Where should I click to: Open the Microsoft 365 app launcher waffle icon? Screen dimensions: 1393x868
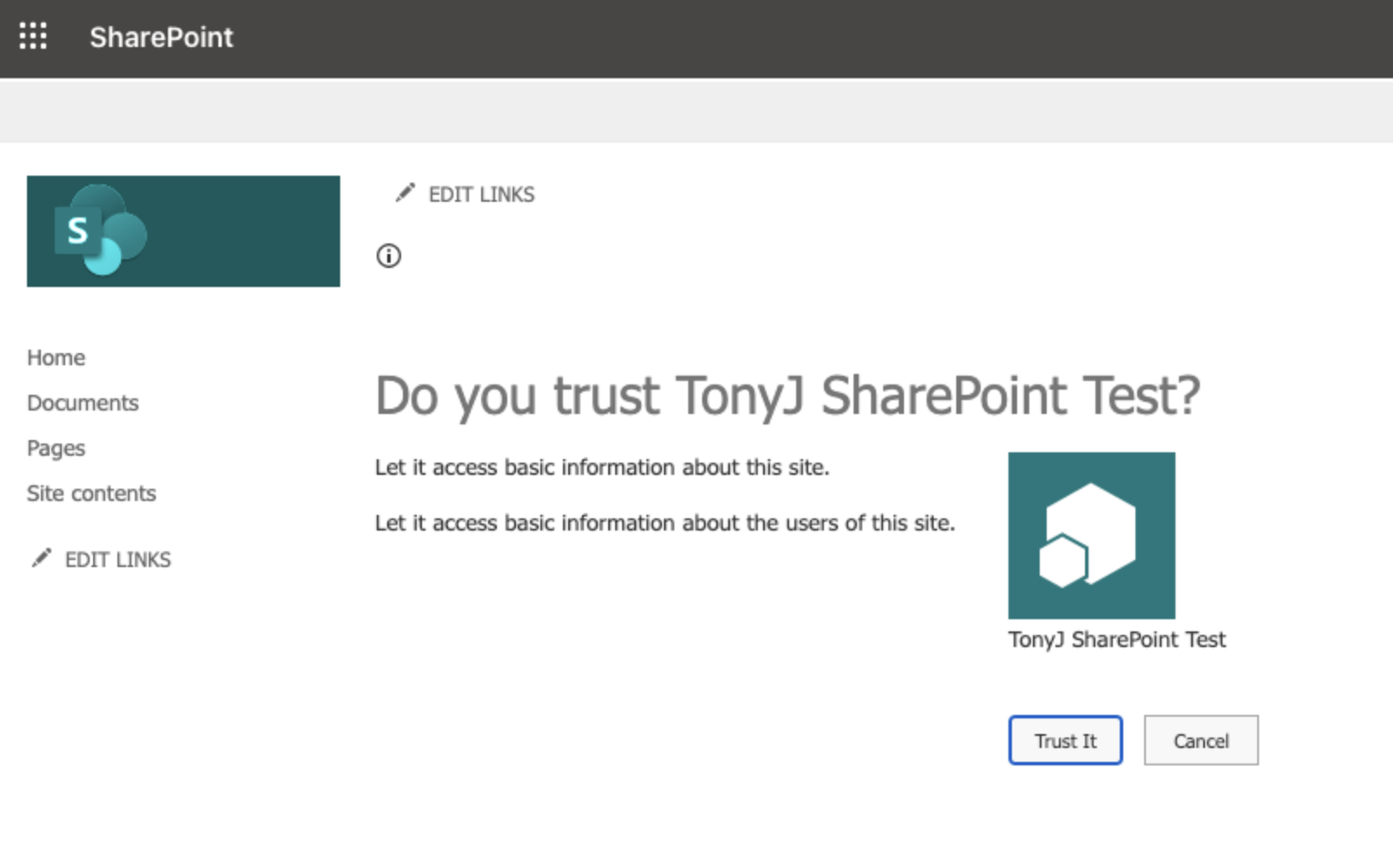pyautogui.click(x=32, y=37)
